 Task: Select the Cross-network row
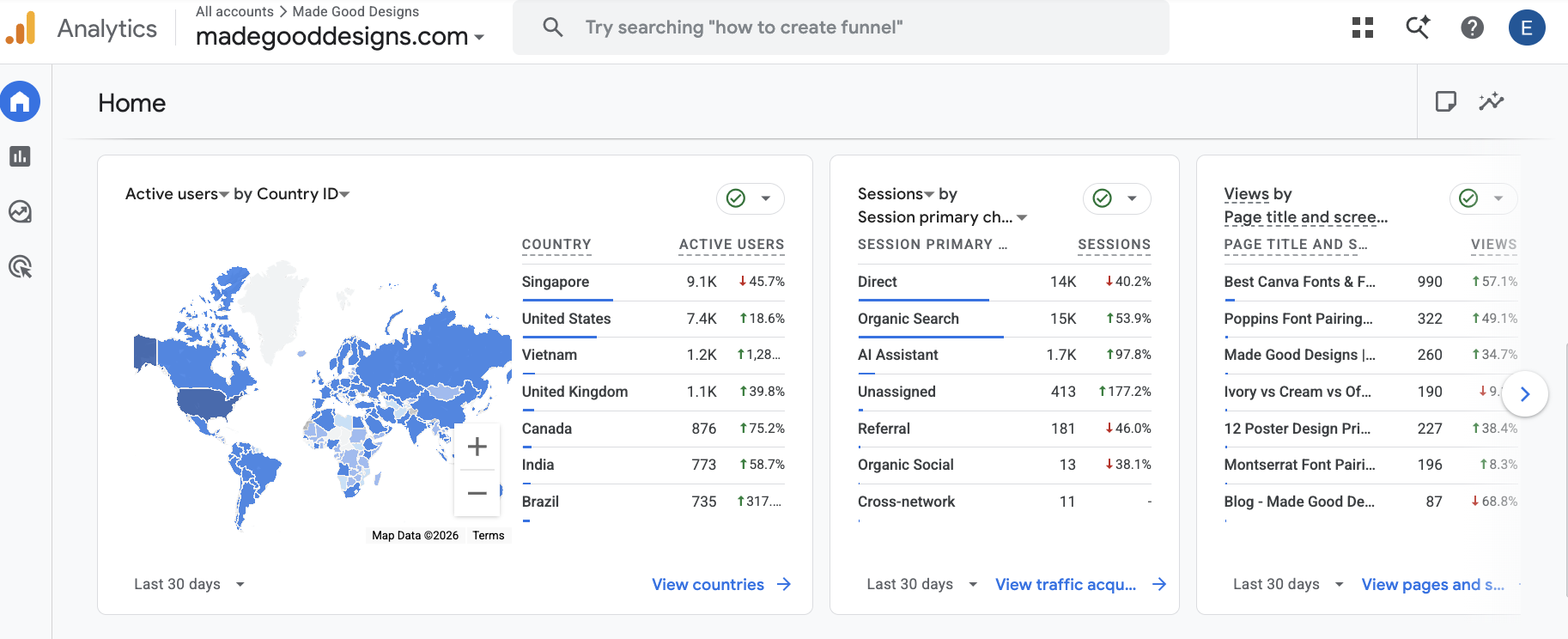1005,502
